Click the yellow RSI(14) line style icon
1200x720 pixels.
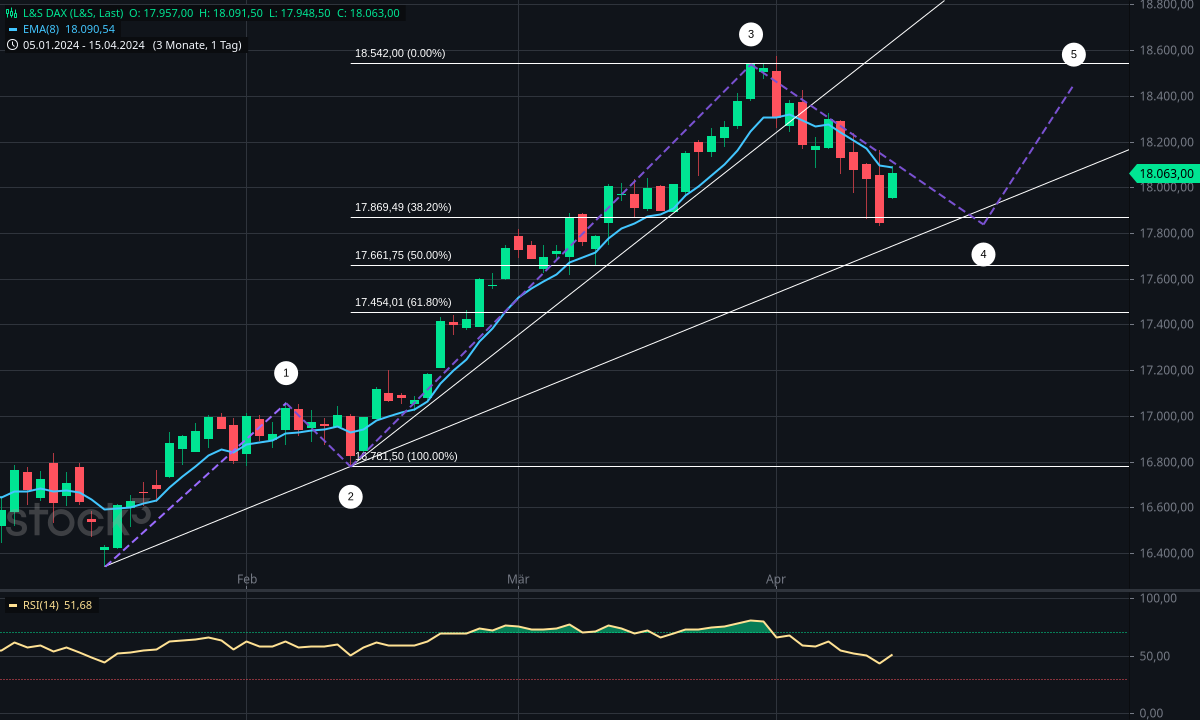pyautogui.click(x=13, y=605)
